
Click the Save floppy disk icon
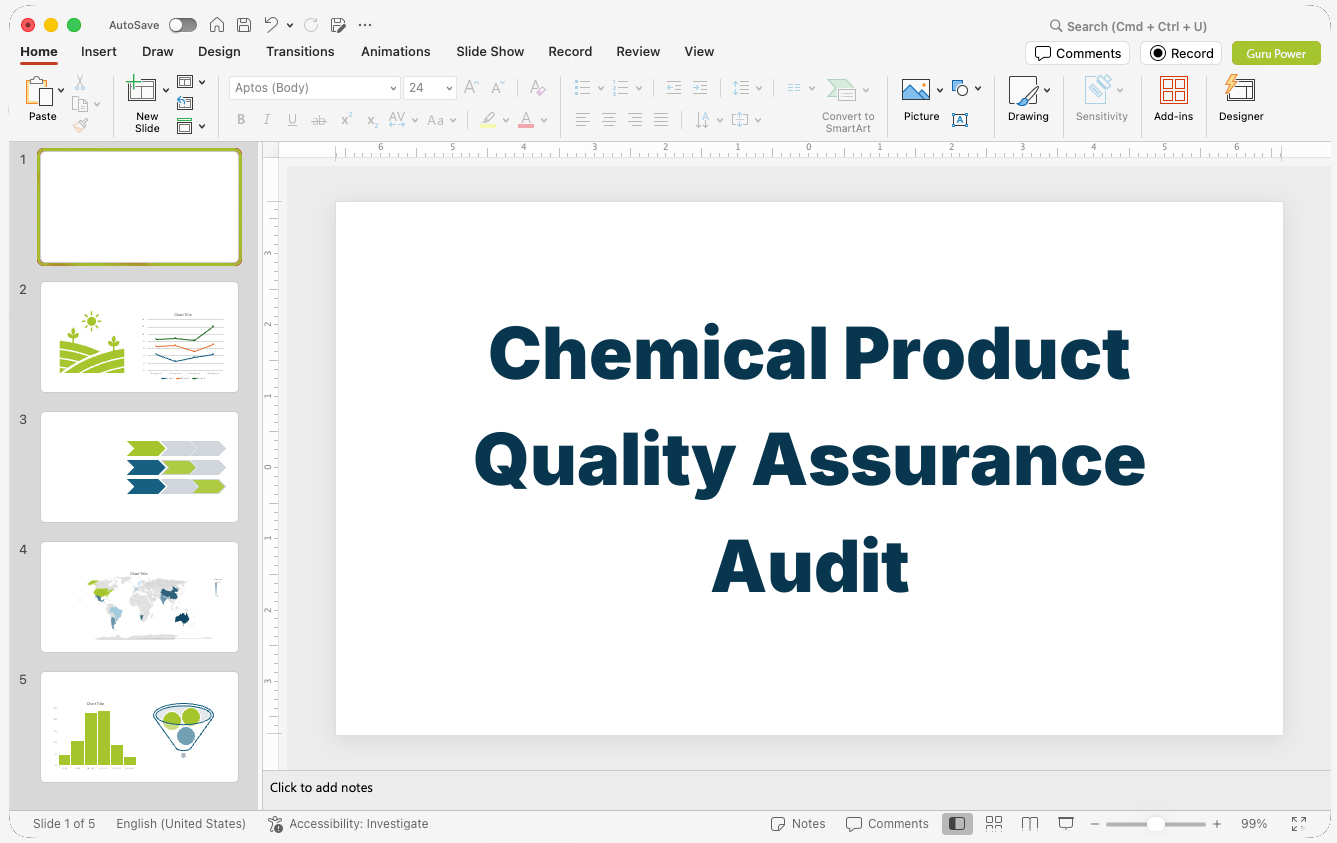point(244,25)
